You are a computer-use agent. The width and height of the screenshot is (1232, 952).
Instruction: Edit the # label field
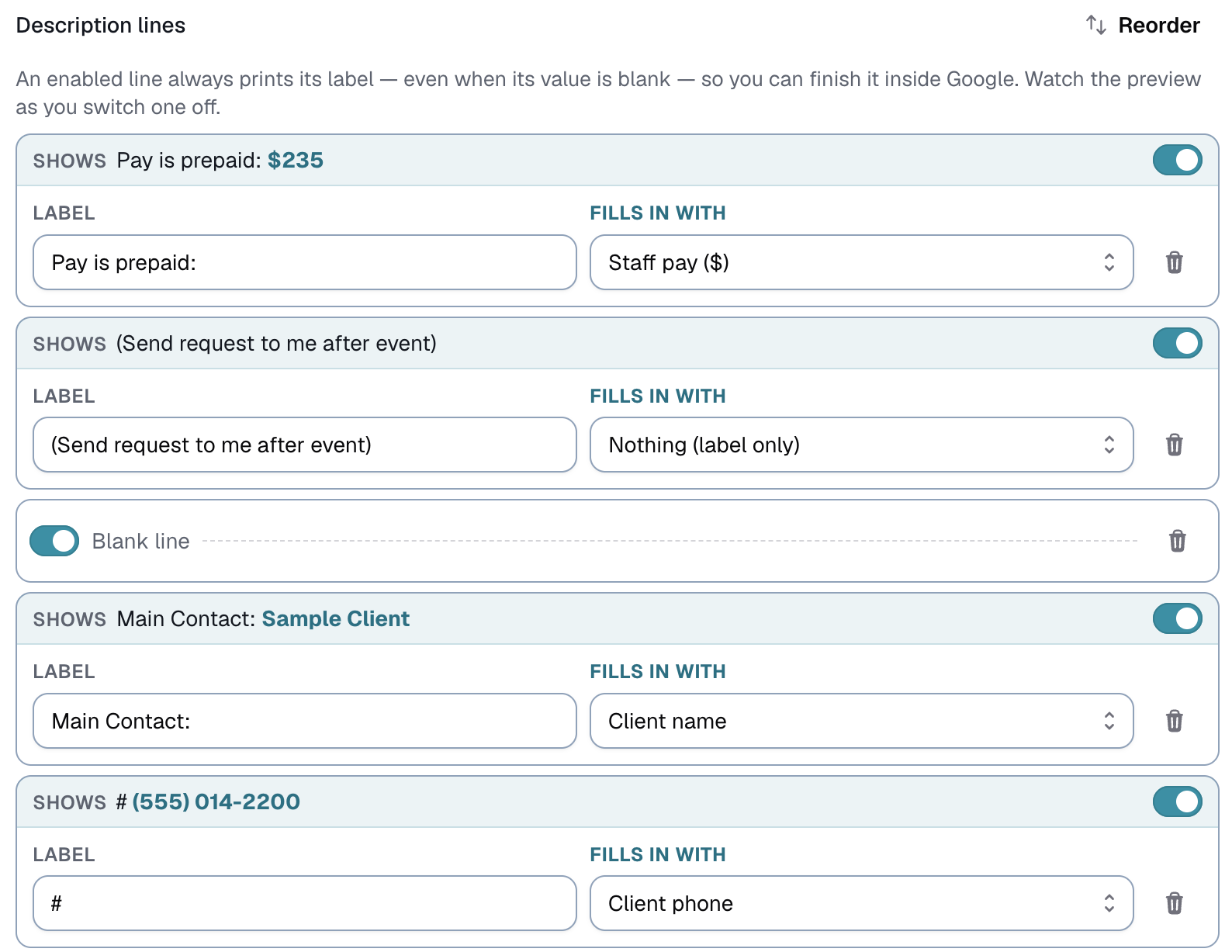[305, 903]
